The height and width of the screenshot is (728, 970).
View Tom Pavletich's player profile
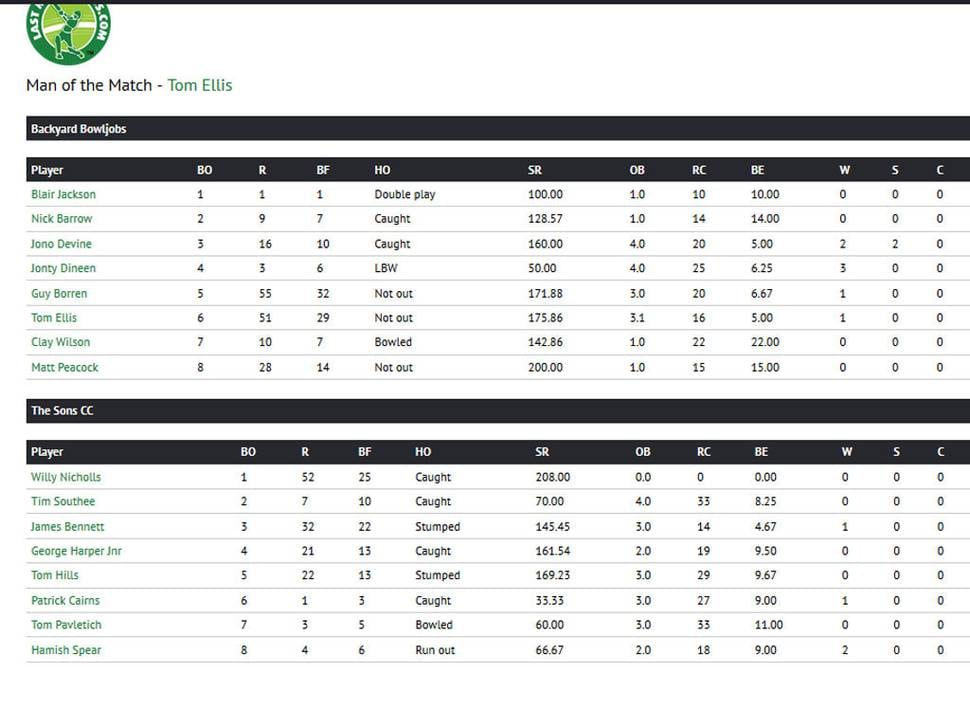click(66, 625)
